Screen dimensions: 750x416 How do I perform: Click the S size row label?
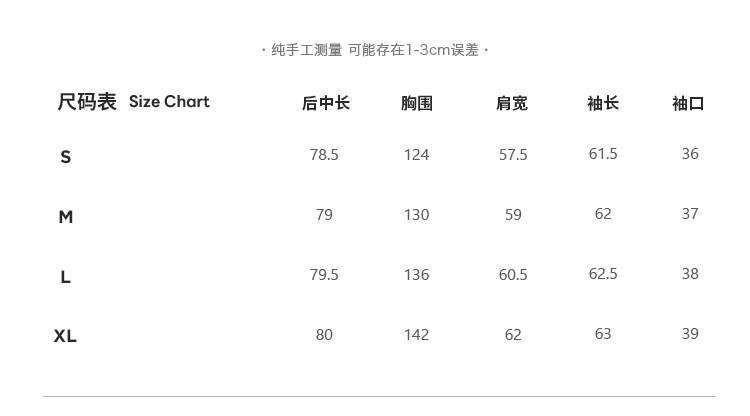(x=66, y=157)
